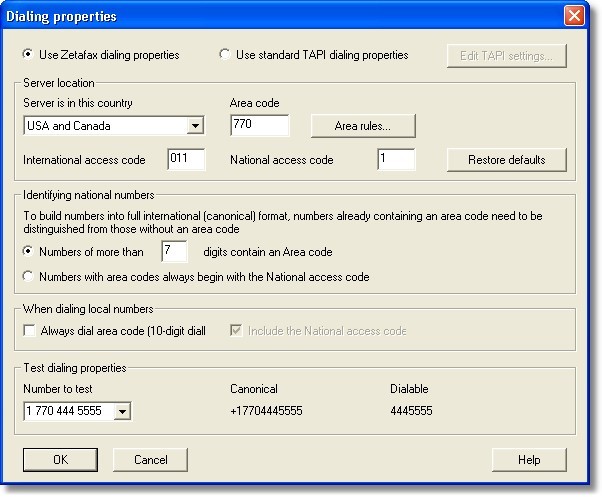Open the server country dropdown
Screen dimensions: 602x497
coord(195,126)
